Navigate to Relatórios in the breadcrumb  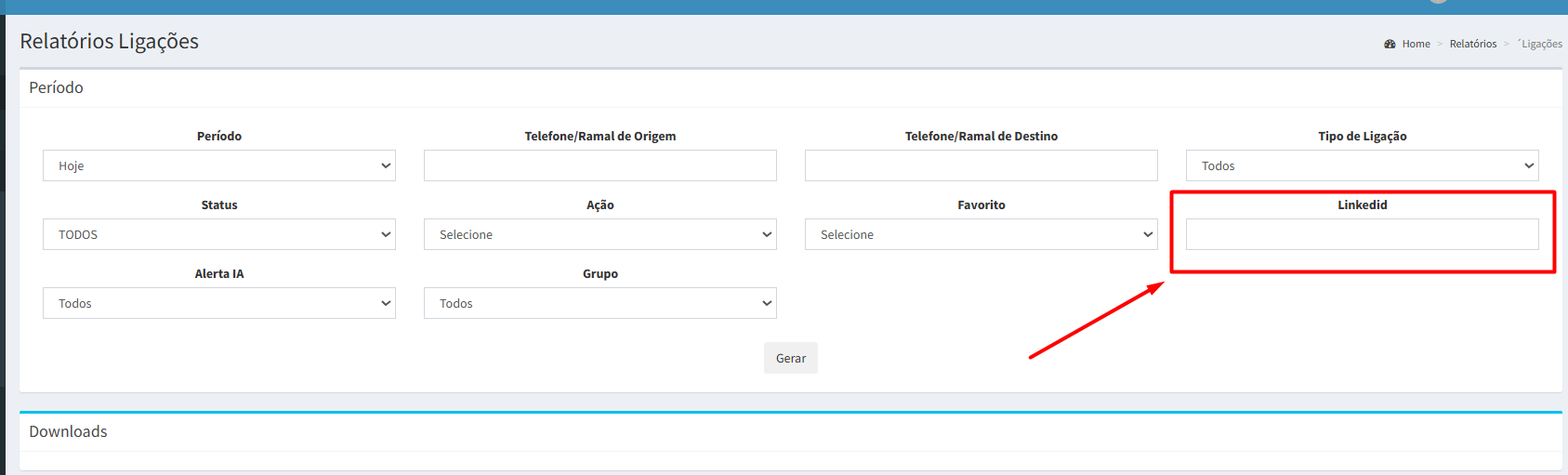click(1472, 44)
